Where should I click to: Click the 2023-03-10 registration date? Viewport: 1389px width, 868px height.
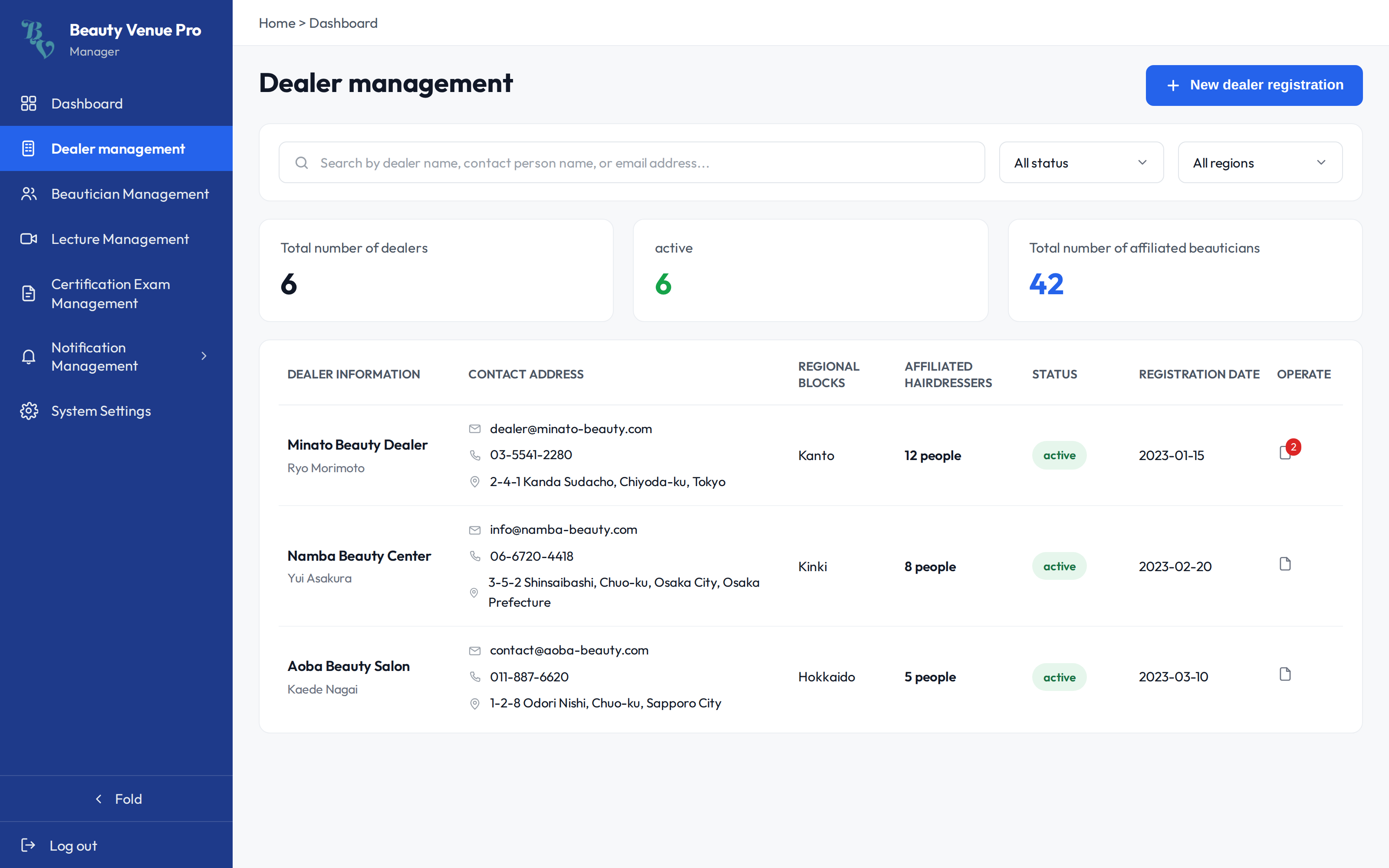click(1173, 677)
